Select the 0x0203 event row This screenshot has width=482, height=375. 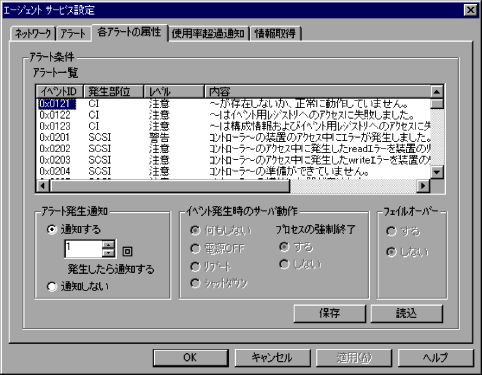(x=233, y=160)
